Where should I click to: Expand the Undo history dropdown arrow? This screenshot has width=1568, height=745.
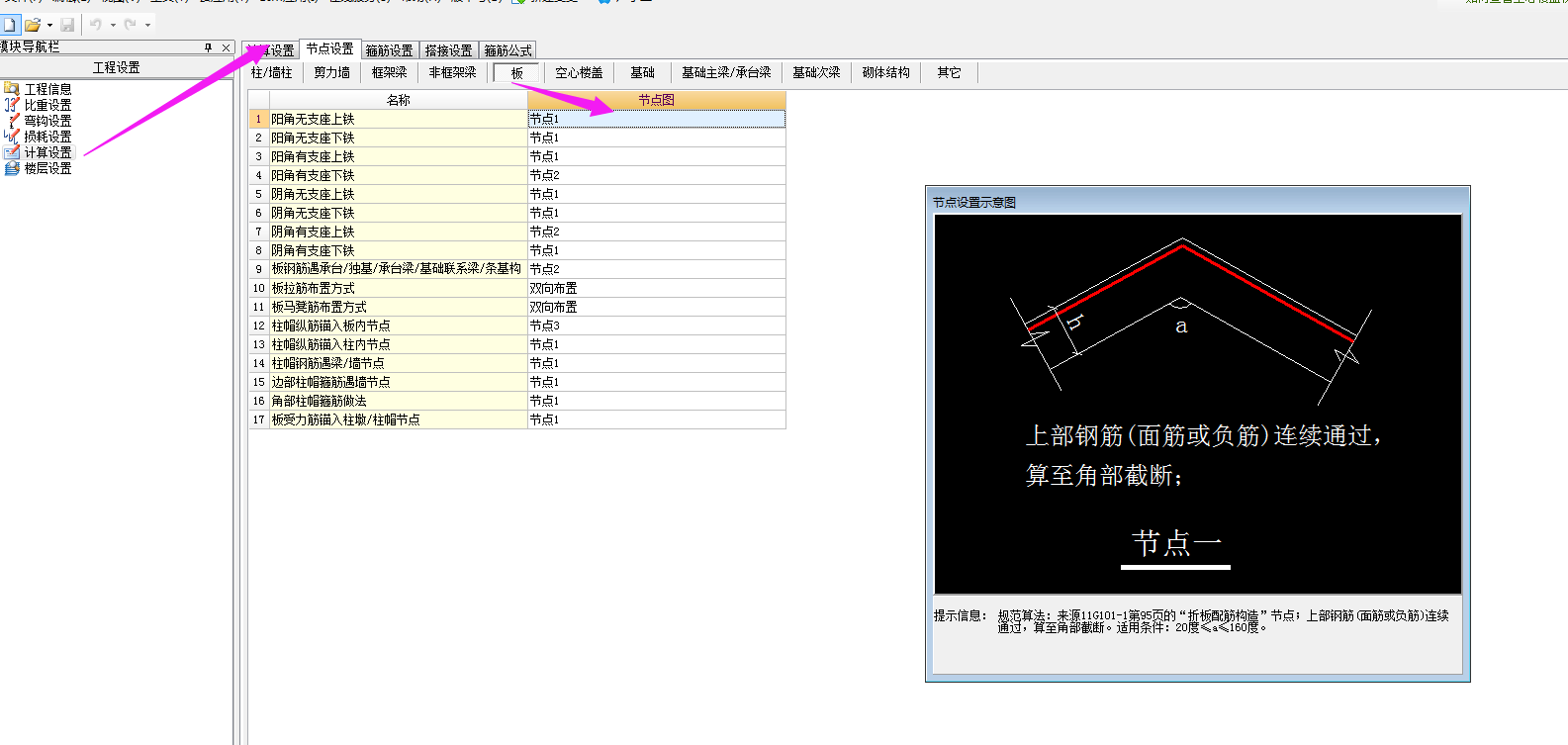coord(113,25)
